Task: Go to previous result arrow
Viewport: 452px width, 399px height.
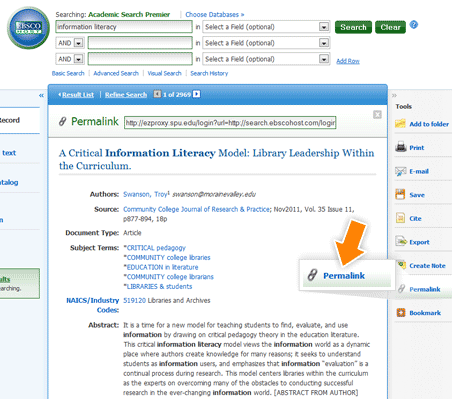Action: [157, 94]
